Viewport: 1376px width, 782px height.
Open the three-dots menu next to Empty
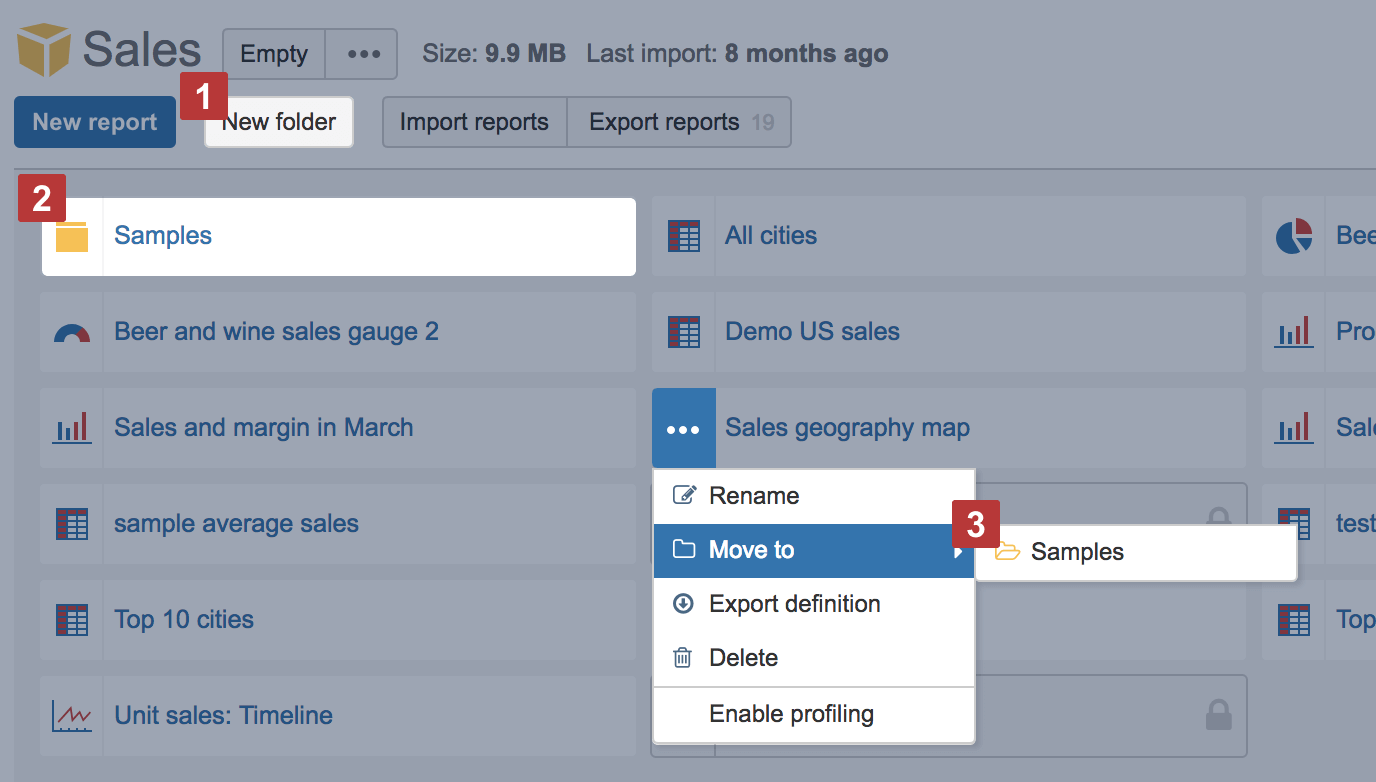(x=362, y=54)
